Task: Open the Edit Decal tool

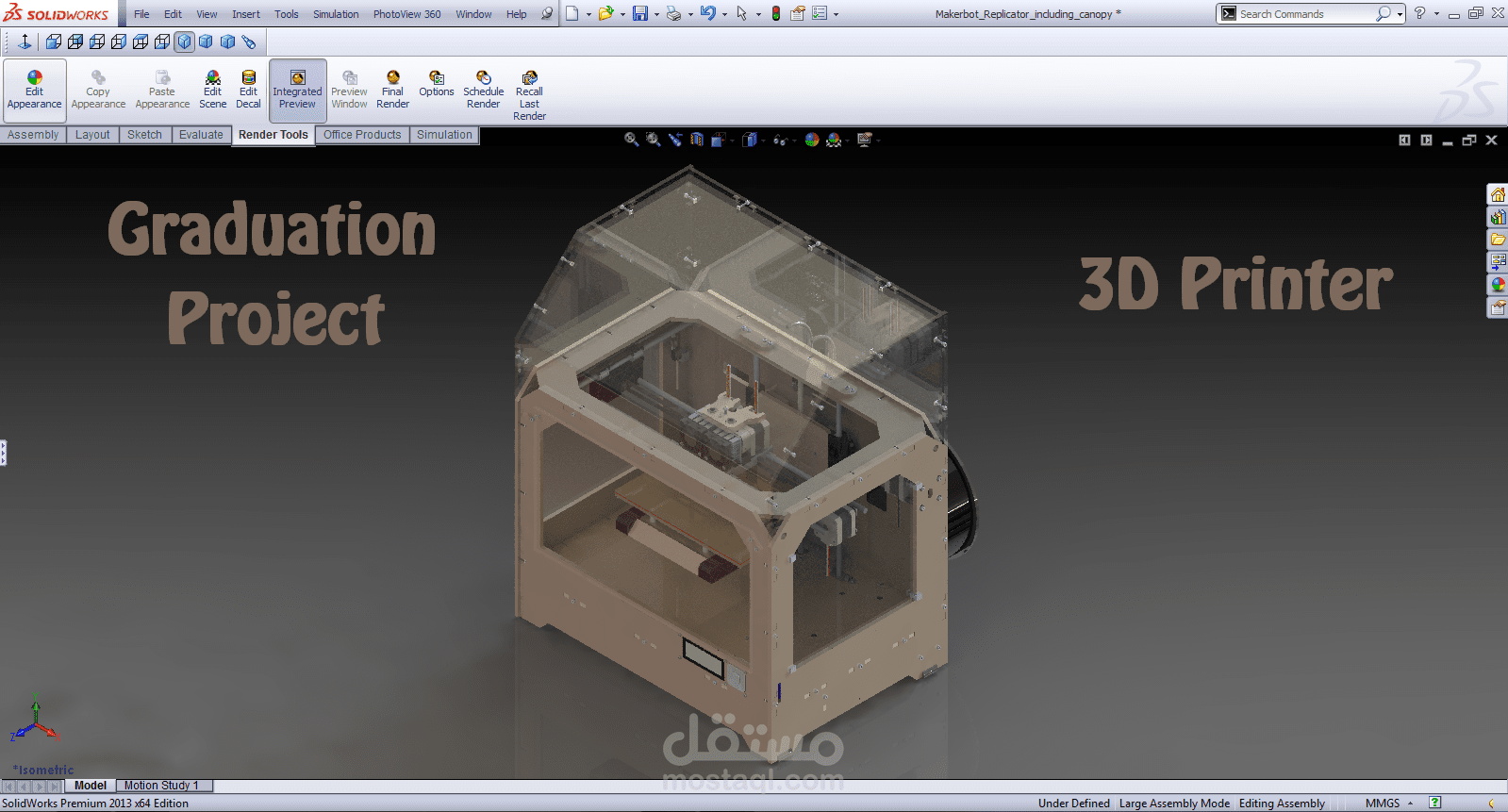Action: pos(248,91)
